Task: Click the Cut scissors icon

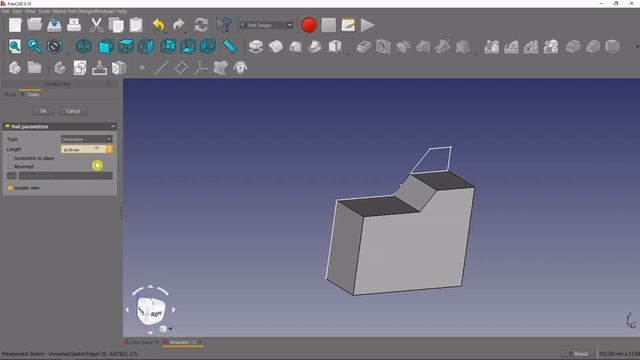Action: coord(96,25)
